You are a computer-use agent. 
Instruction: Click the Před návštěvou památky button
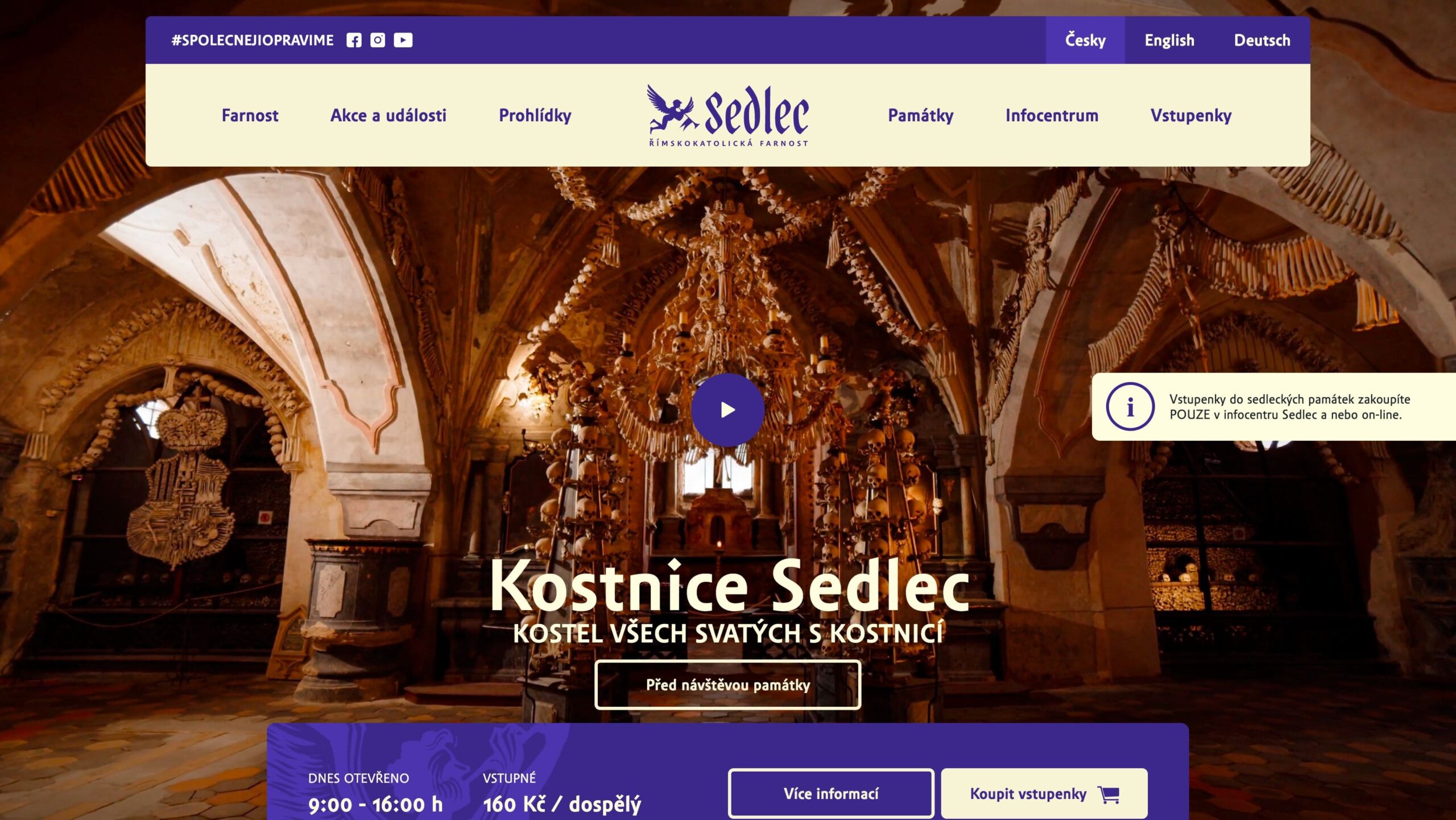click(728, 685)
